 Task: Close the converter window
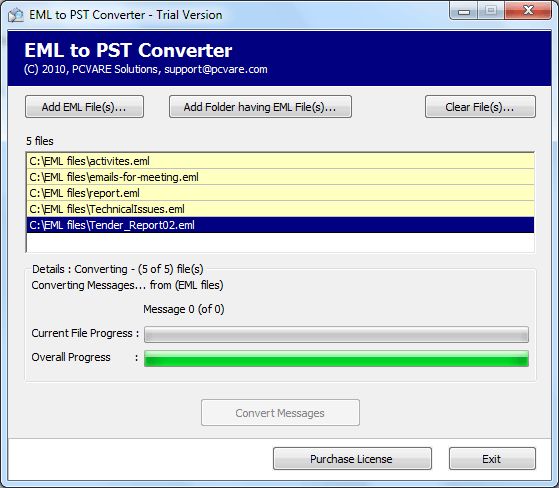coord(528,11)
